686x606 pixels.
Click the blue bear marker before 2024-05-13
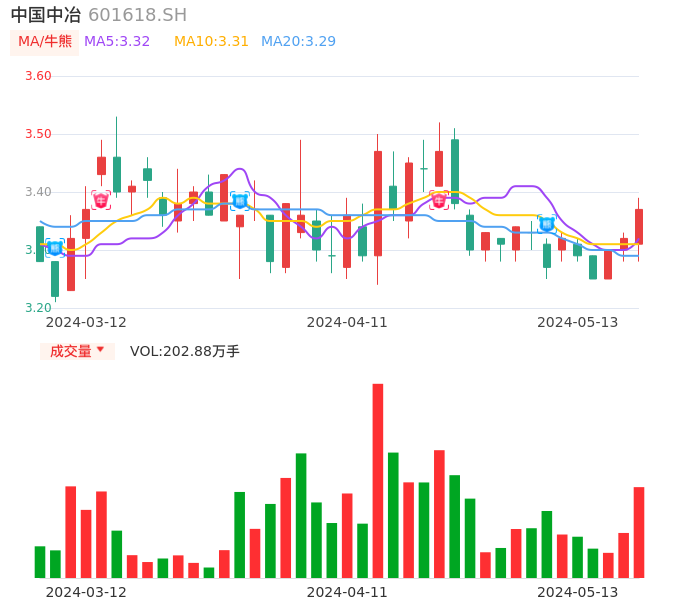pyautogui.click(x=546, y=224)
